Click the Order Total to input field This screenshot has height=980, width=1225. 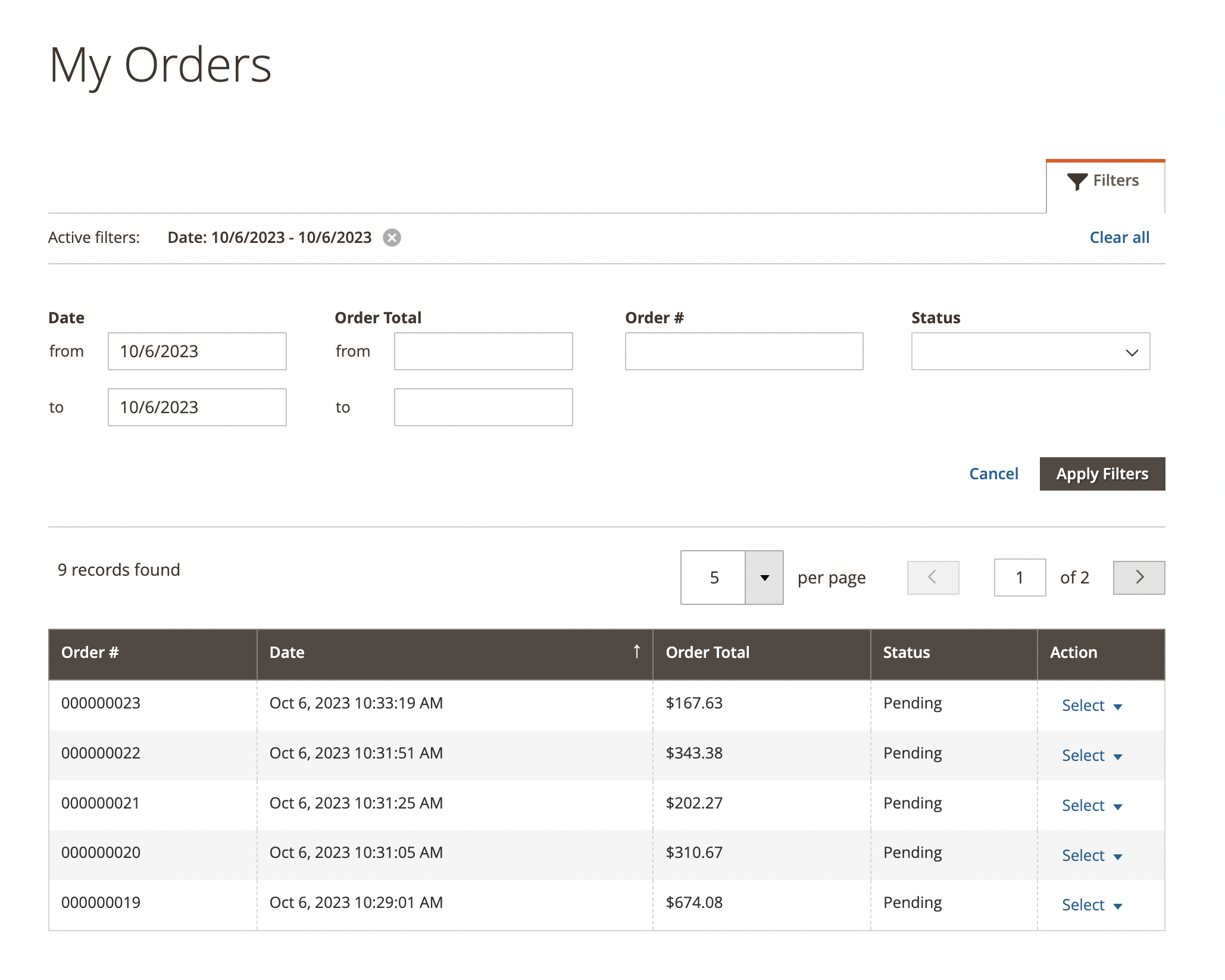coord(483,407)
